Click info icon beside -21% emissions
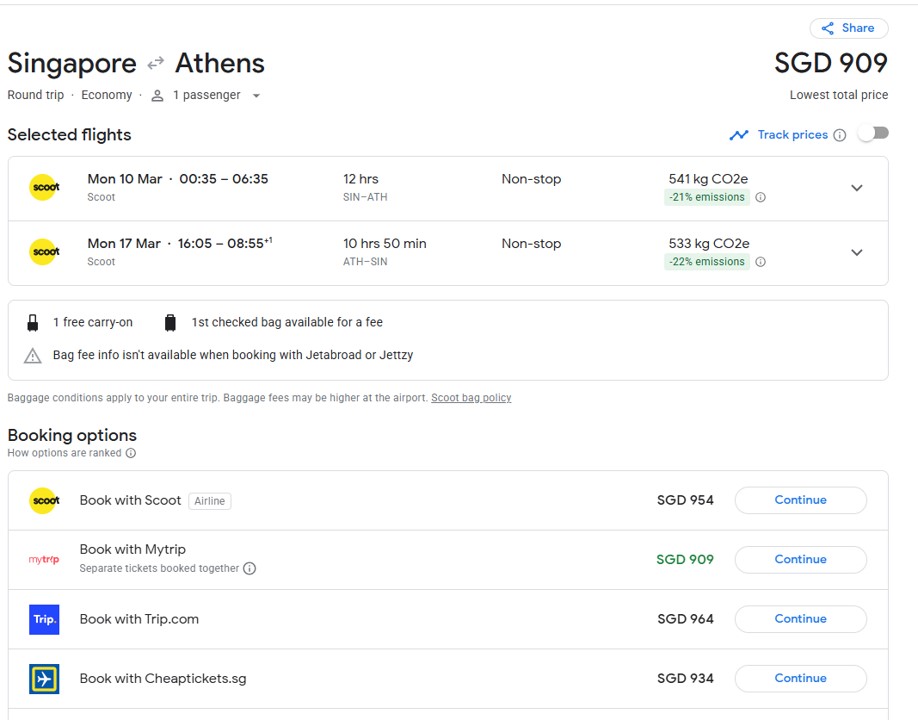Viewport: 918px width, 720px height. tap(760, 198)
